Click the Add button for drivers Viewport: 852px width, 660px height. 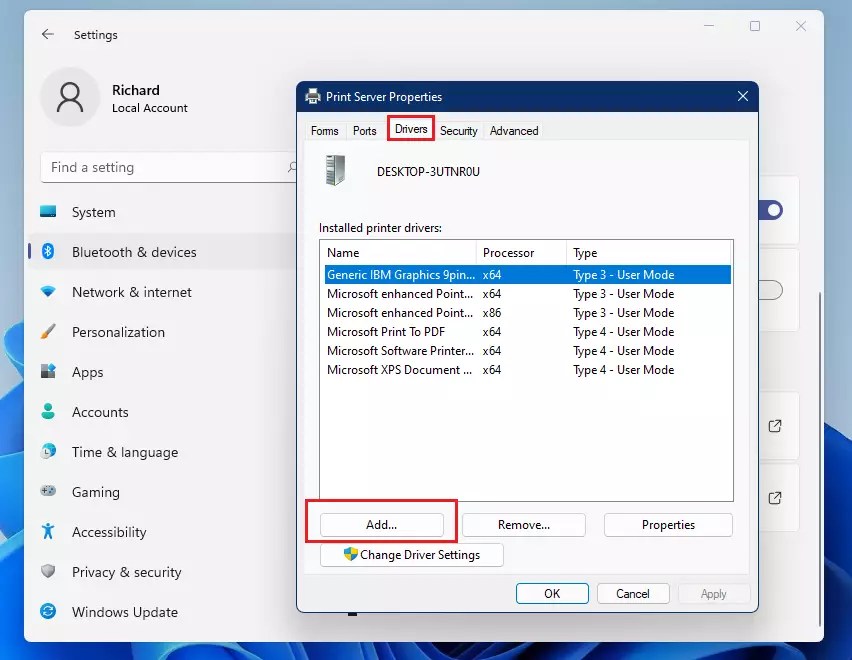coord(380,524)
